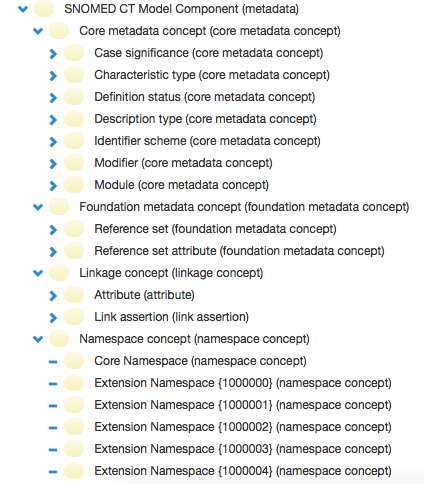Select the yellow icon beside Reference set attribute

tap(74, 251)
